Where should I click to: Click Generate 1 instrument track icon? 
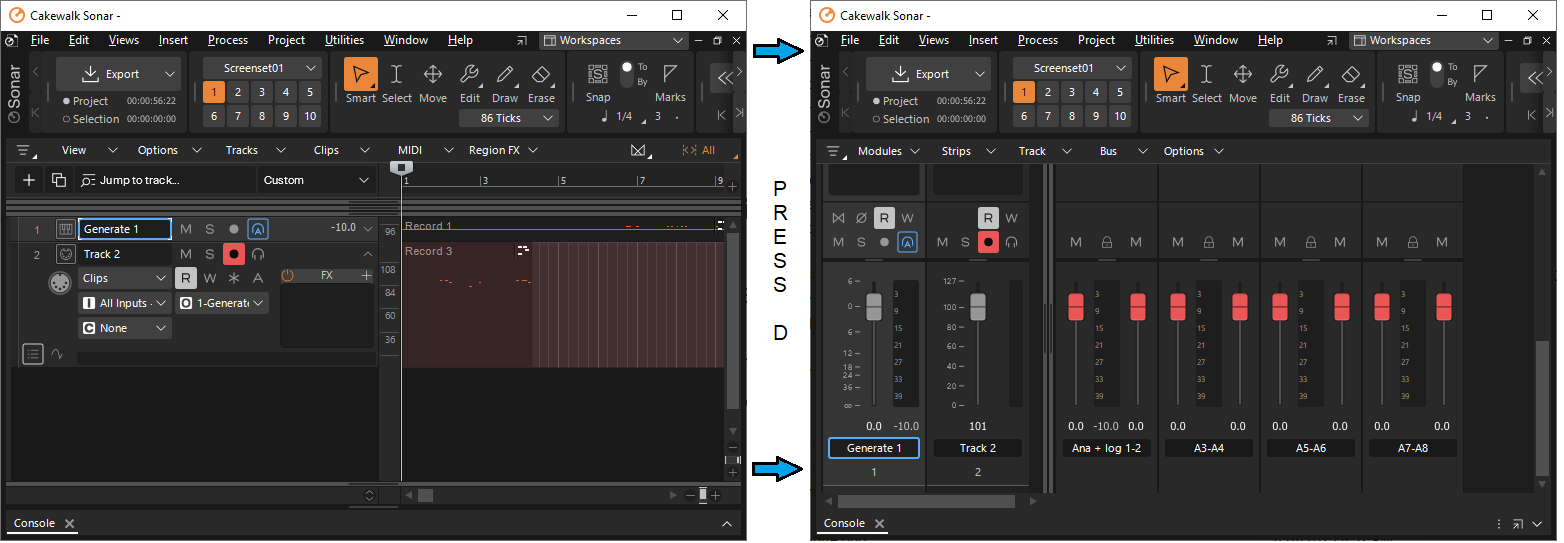[x=65, y=229]
